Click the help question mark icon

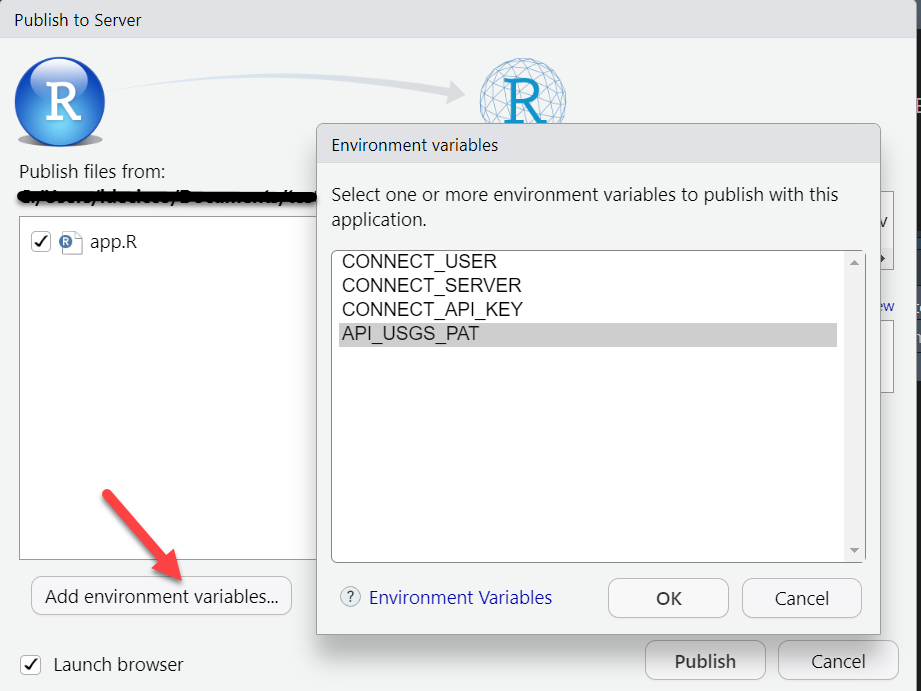pyautogui.click(x=350, y=597)
